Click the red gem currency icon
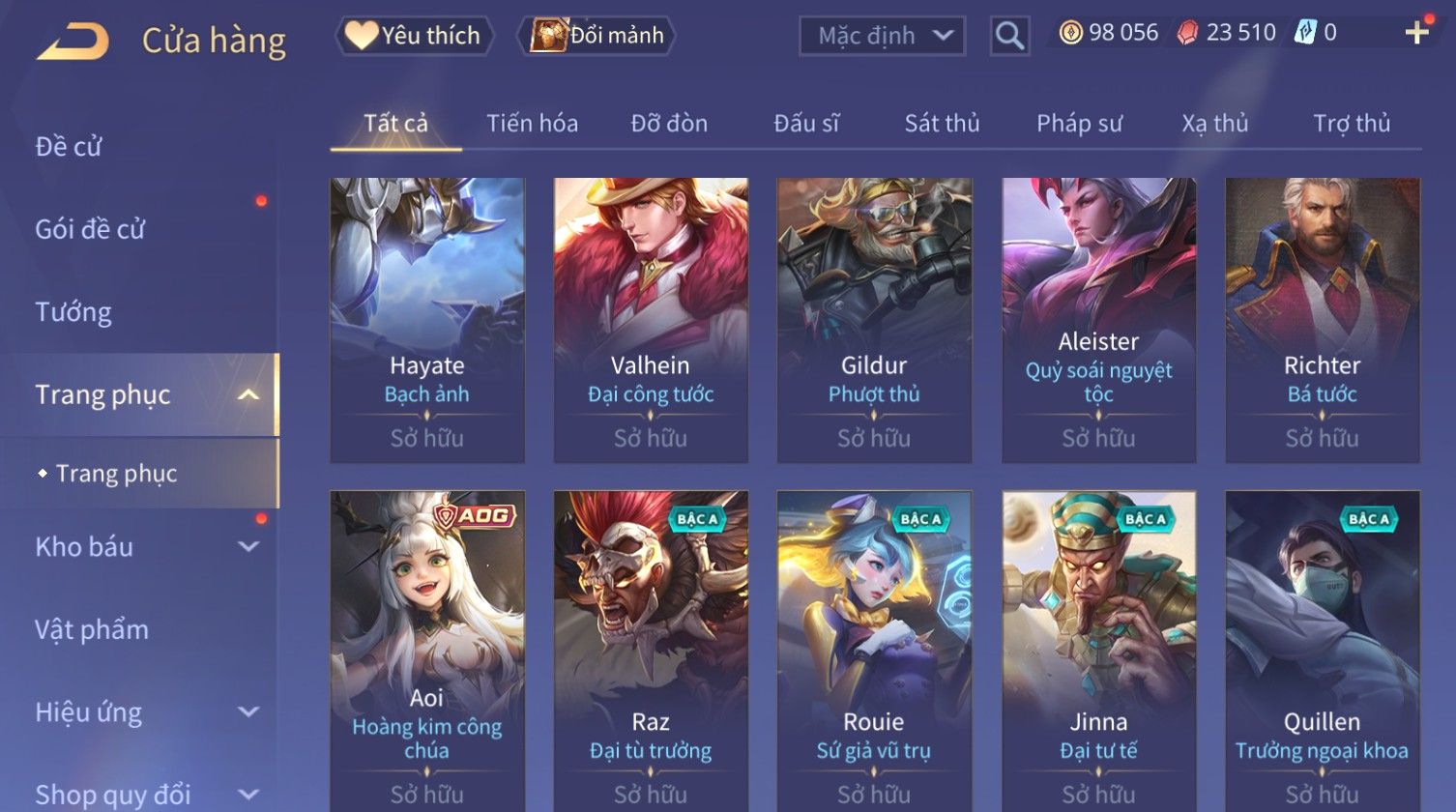Viewport: 1456px width, 812px height. point(1187,34)
